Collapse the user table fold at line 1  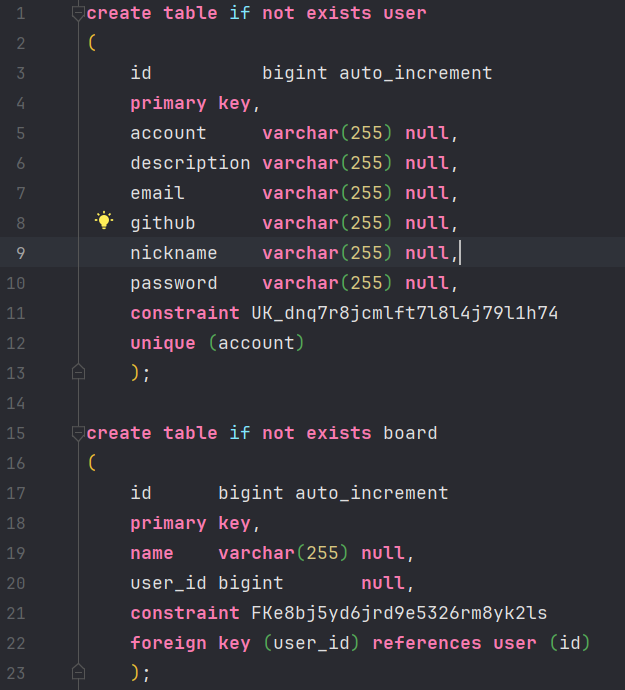(78, 14)
